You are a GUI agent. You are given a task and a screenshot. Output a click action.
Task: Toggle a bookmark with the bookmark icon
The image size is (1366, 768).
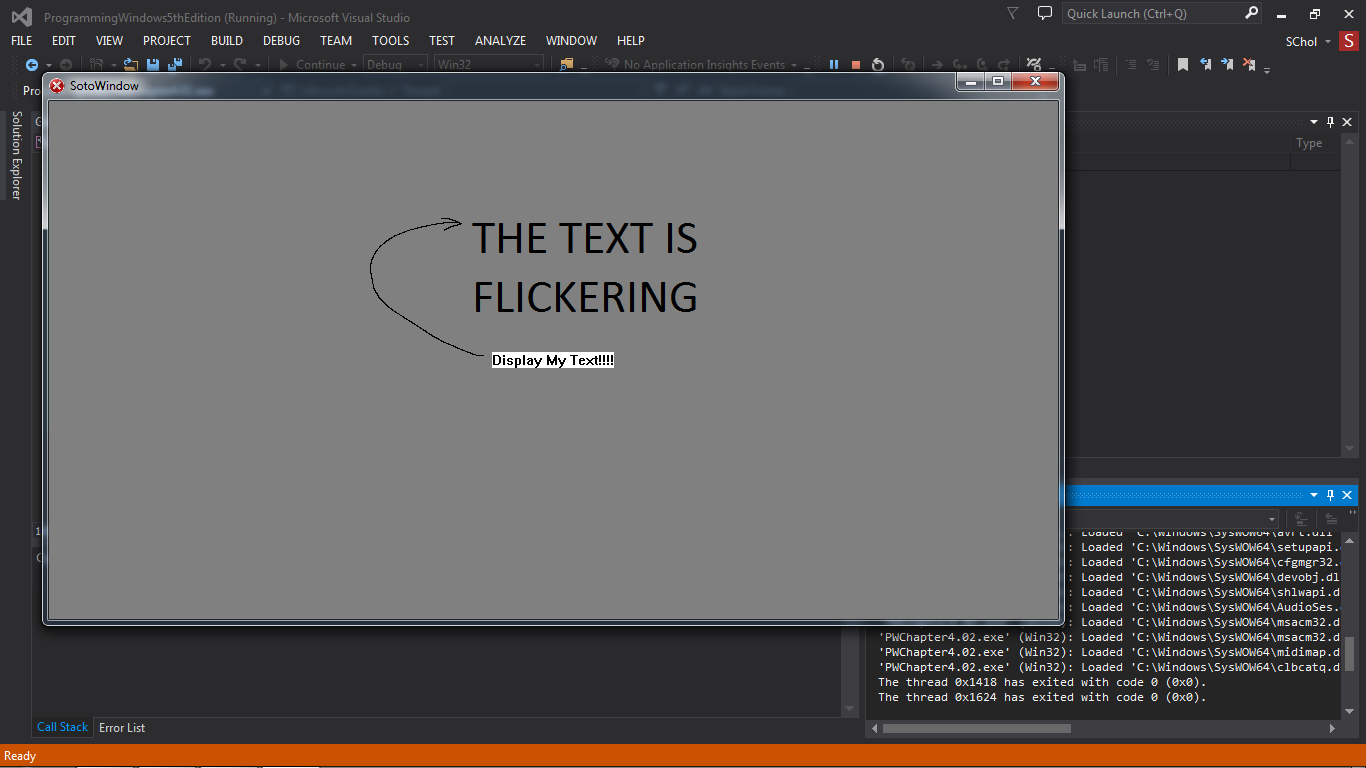point(1183,64)
